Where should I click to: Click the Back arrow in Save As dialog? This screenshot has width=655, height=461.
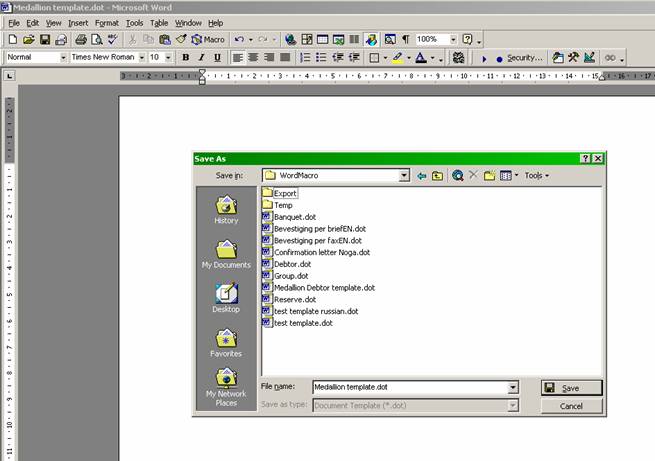[x=421, y=175]
